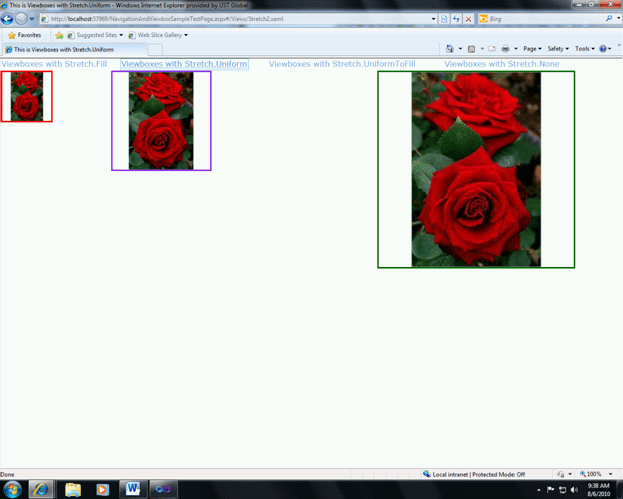Open the Safety menu
The height and width of the screenshot is (499, 623).
coord(558,48)
